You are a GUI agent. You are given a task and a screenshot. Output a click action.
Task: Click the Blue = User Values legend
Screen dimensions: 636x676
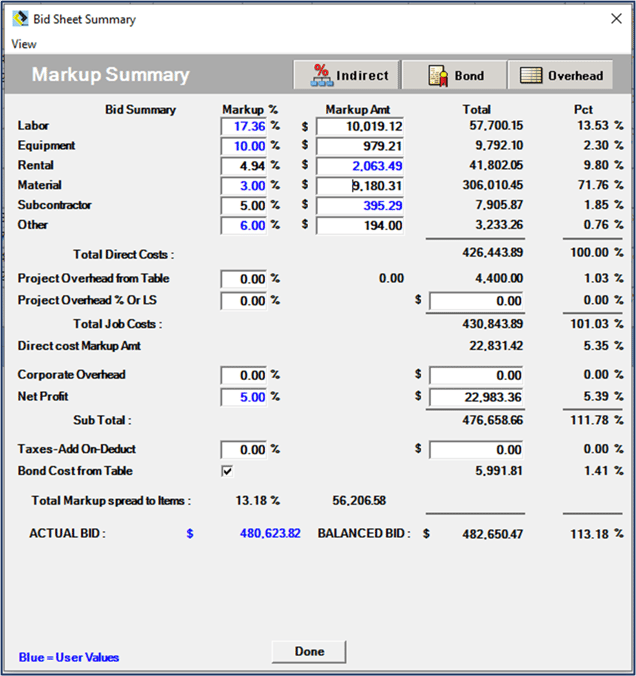click(x=69, y=657)
